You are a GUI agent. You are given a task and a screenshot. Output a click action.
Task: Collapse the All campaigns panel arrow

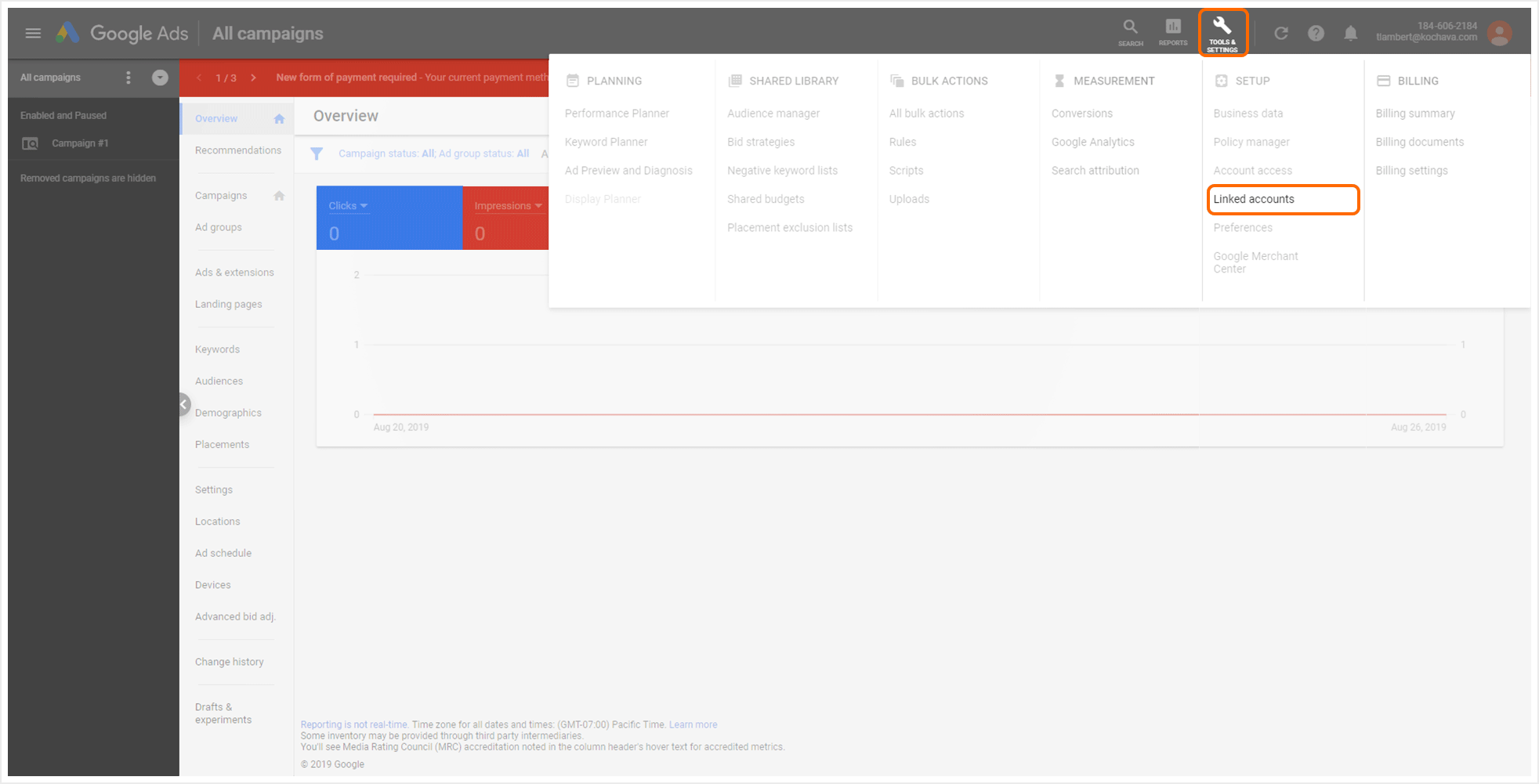[x=160, y=78]
